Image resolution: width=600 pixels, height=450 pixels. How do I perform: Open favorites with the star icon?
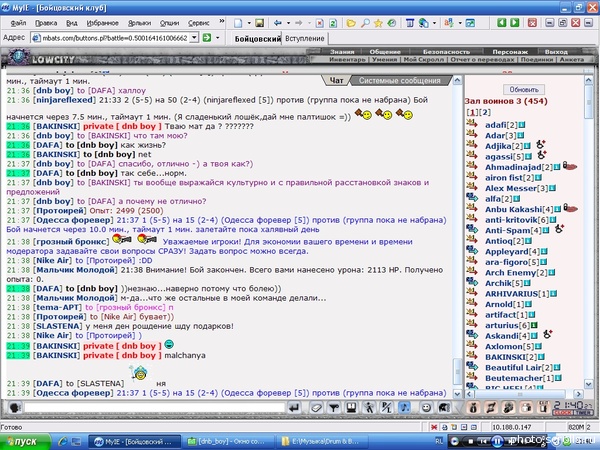pos(378,23)
